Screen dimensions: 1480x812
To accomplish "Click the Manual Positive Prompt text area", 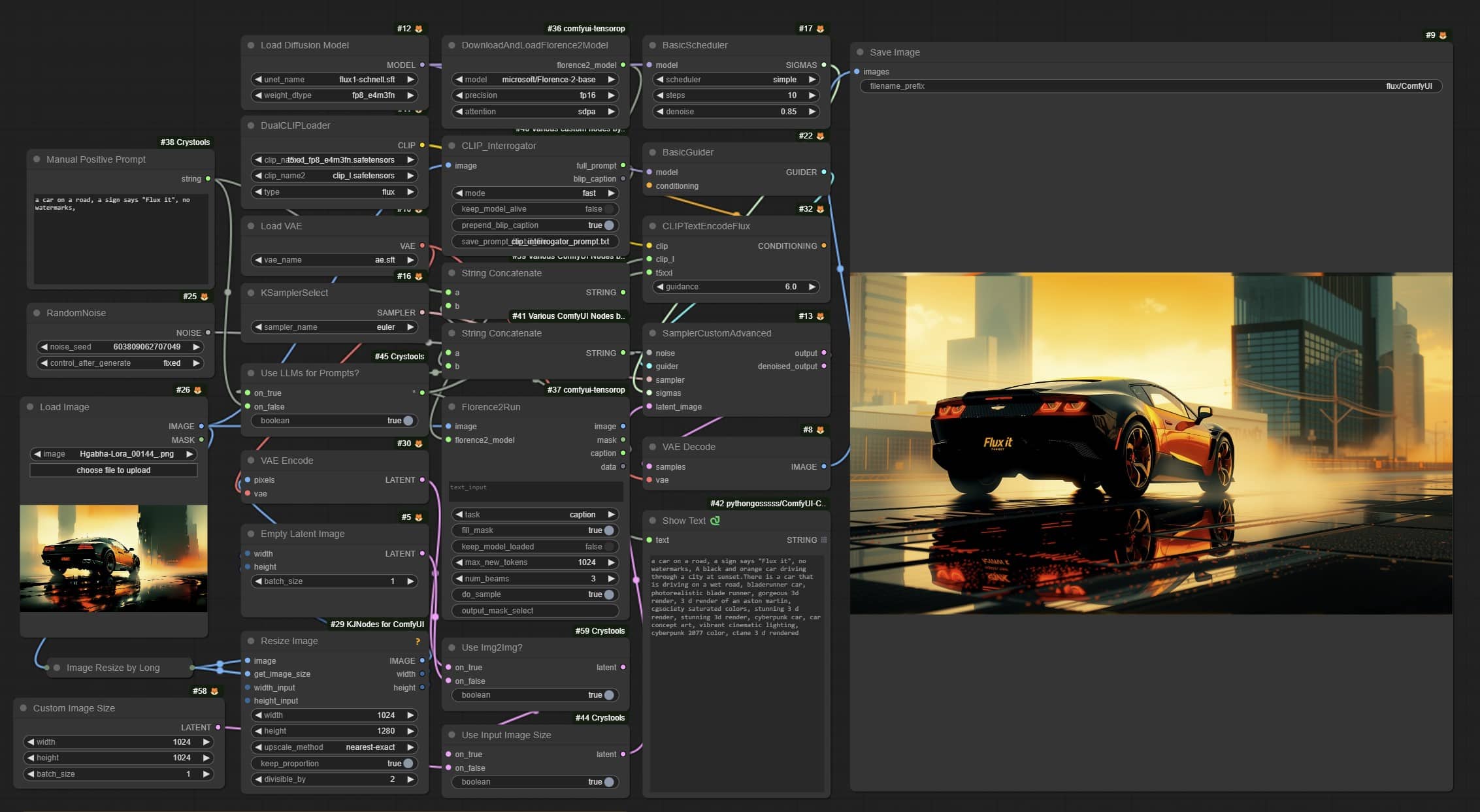I will tap(121, 238).
